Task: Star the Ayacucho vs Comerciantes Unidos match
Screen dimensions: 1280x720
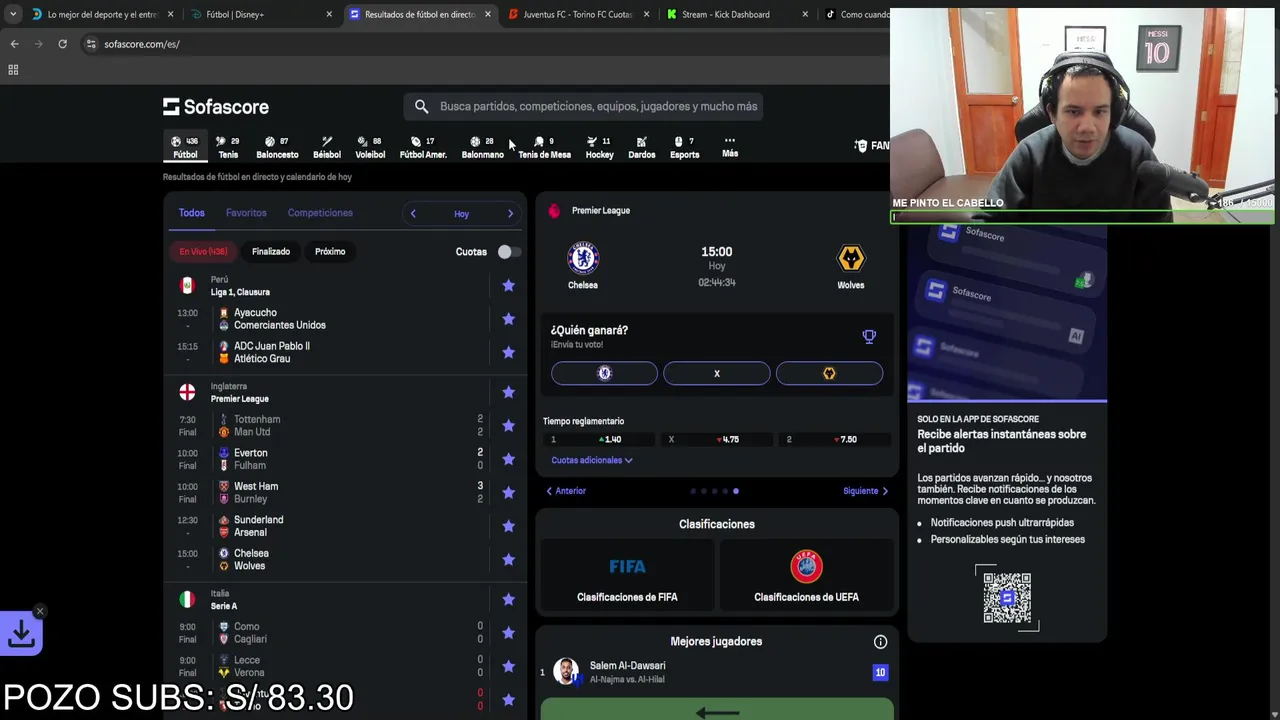Action: click(x=508, y=319)
